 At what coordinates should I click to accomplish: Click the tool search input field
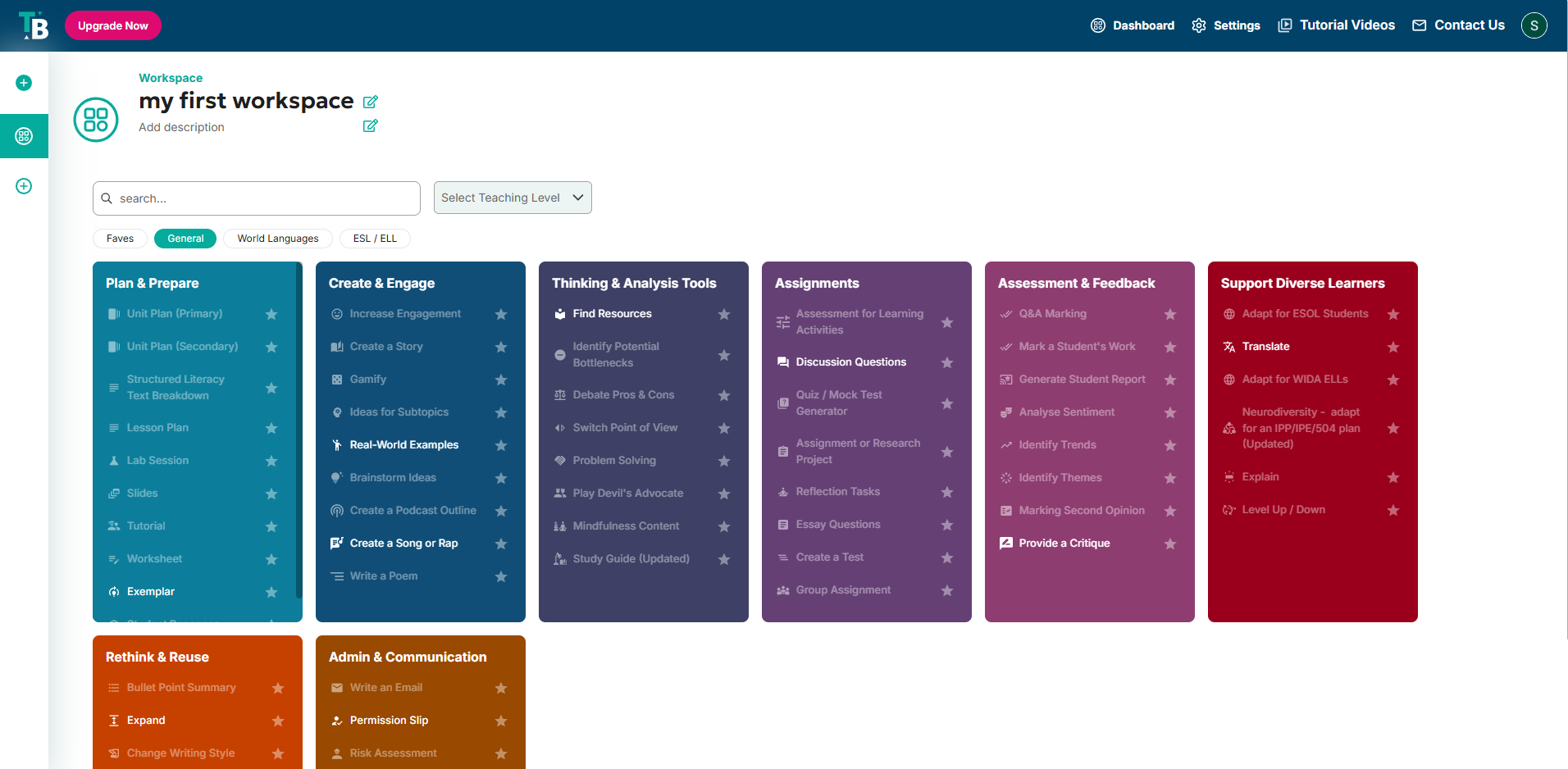coord(257,198)
